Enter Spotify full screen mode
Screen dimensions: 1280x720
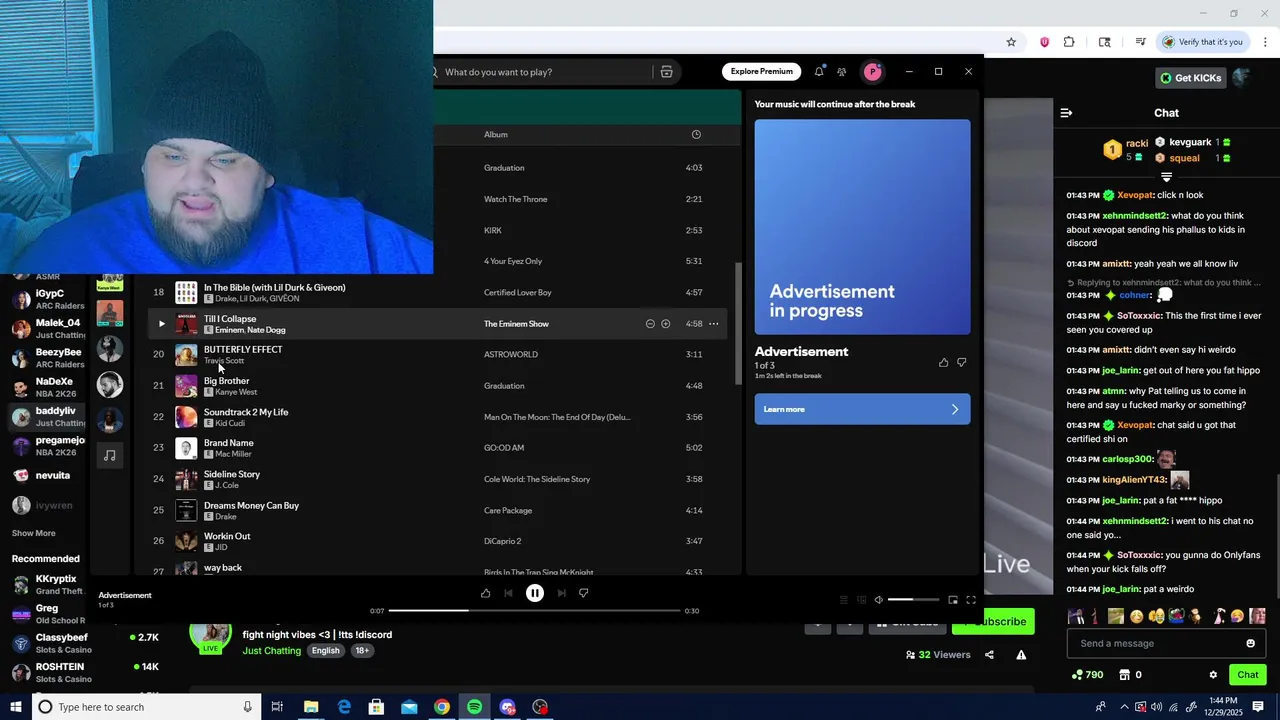pyautogui.click(x=971, y=600)
